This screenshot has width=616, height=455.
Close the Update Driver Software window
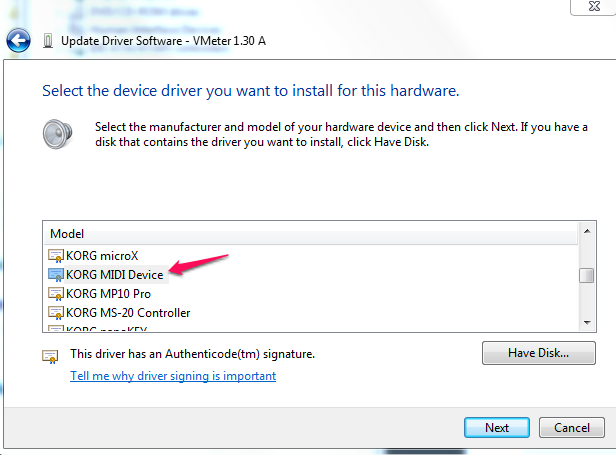point(594,6)
